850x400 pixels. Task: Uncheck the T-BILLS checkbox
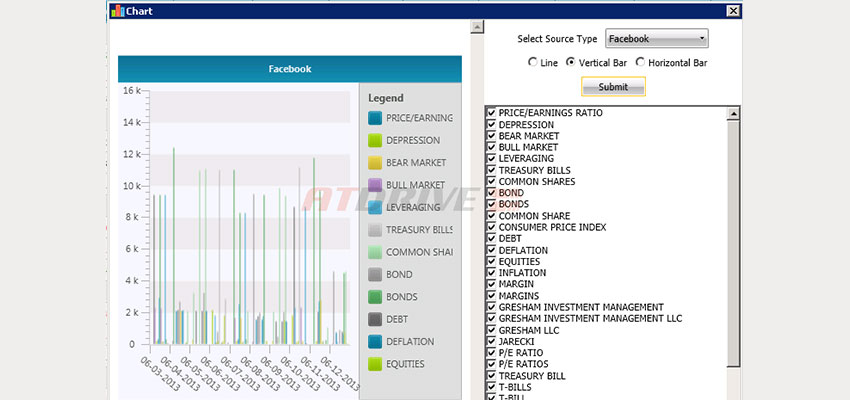point(492,387)
